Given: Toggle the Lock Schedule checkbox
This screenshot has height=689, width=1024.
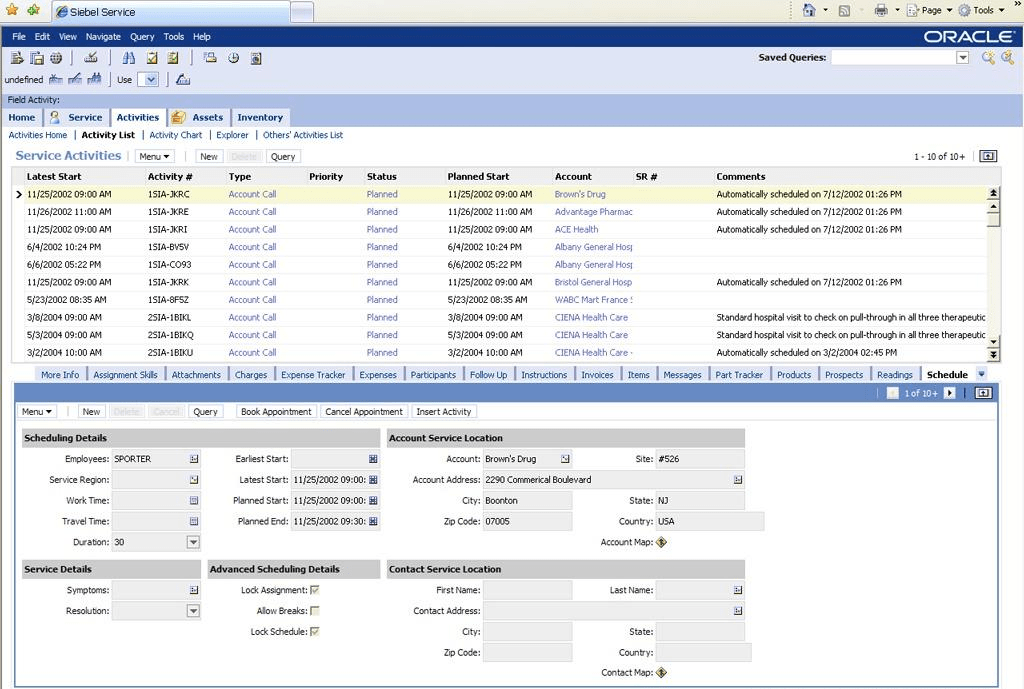Looking at the screenshot, I should [315, 632].
